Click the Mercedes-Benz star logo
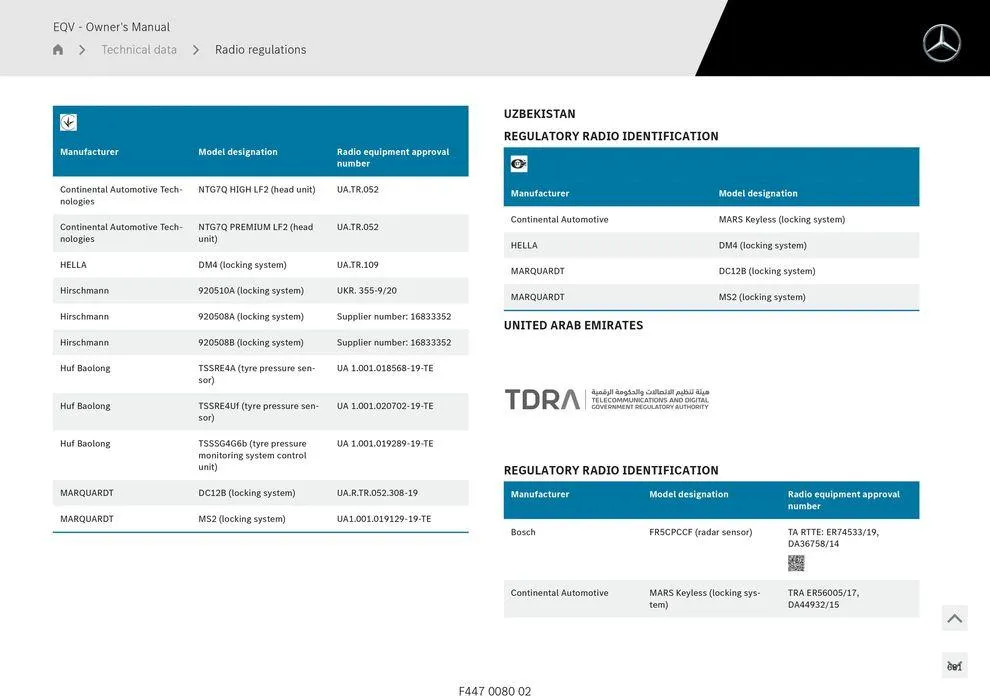 click(x=940, y=43)
